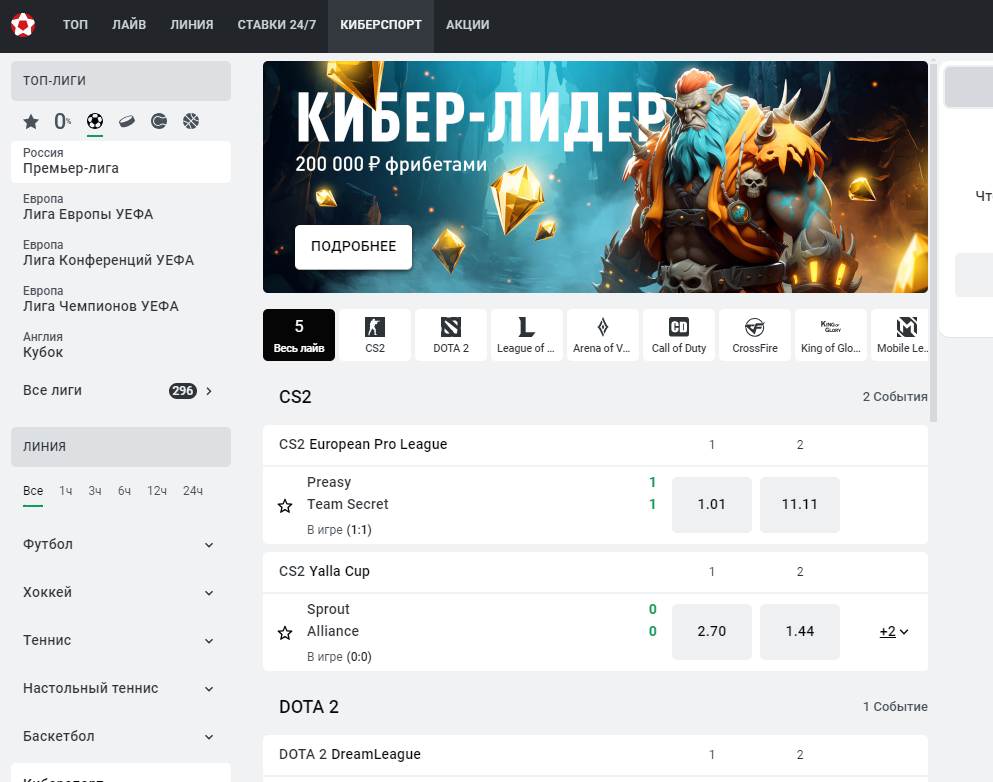Viewport: 993px width, 782px height.
Task: Expand the Хоккей category
Action: tap(120, 593)
